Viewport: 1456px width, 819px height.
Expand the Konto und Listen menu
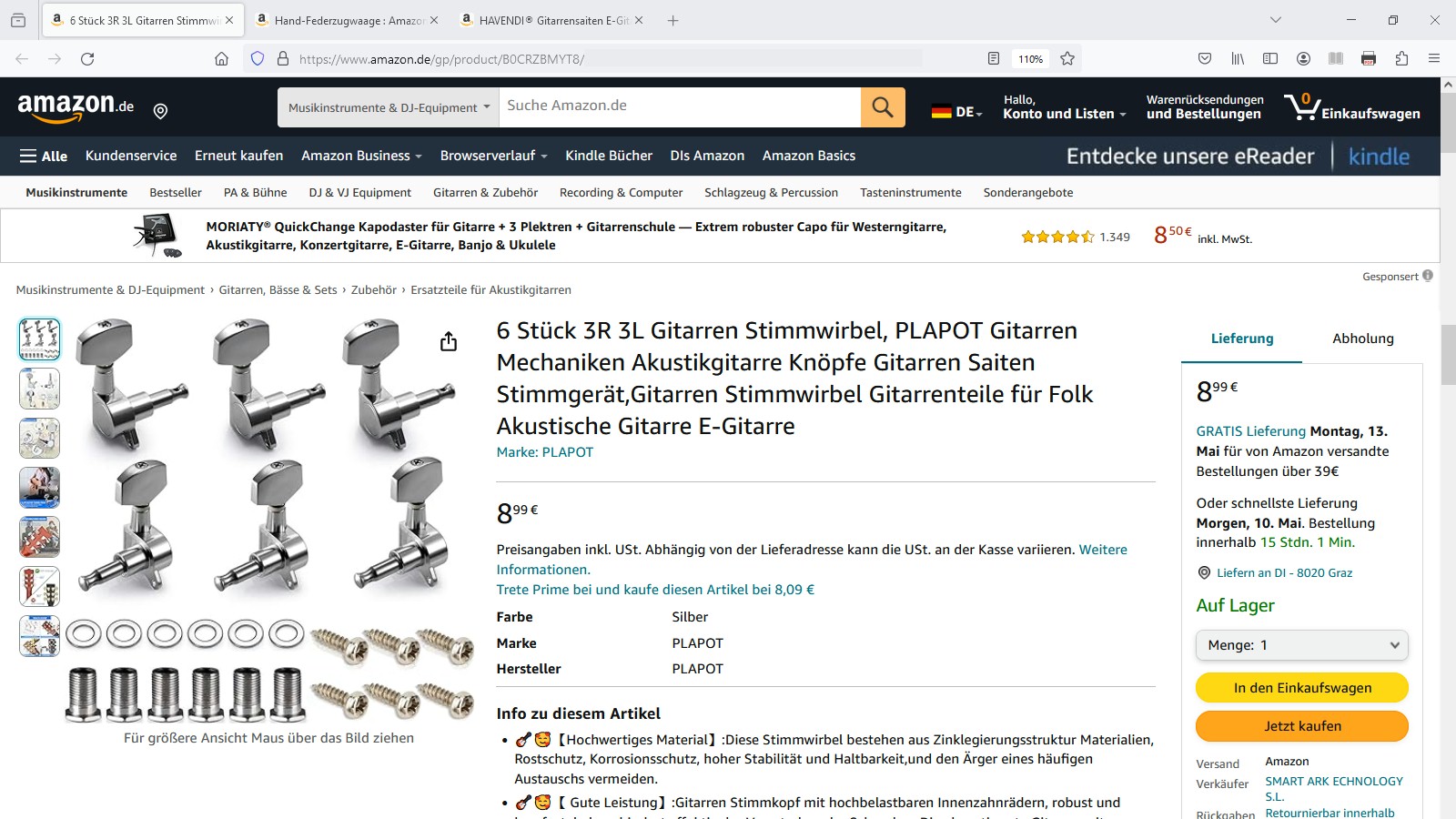click(1064, 107)
